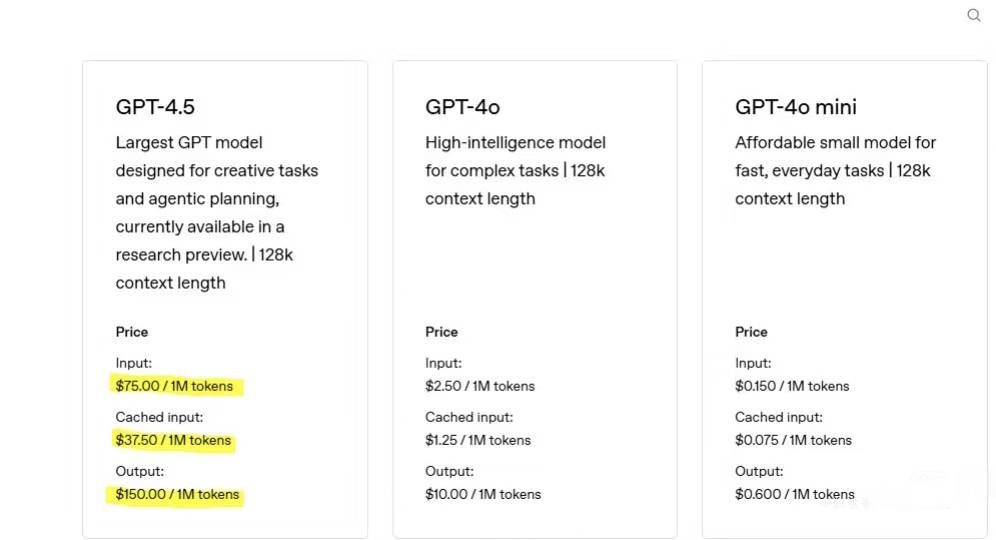Screen dimensions: 996x540
Task: Click the Price heading in GPT-4o mini card
Action: pos(751,332)
